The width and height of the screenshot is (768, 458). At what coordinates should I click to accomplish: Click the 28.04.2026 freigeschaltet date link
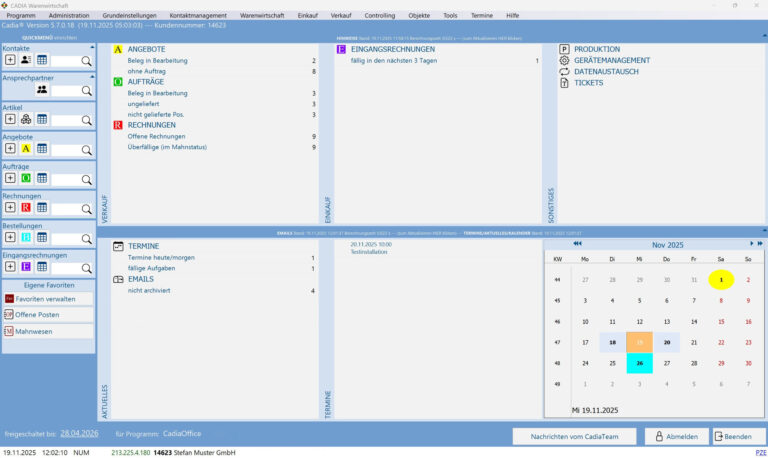click(x=79, y=434)
